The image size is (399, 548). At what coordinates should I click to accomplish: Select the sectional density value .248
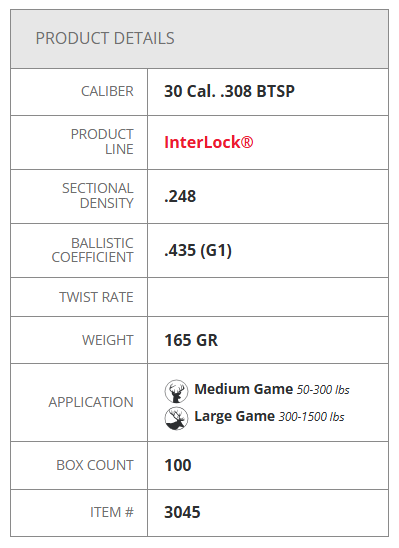tap(180, 196)
